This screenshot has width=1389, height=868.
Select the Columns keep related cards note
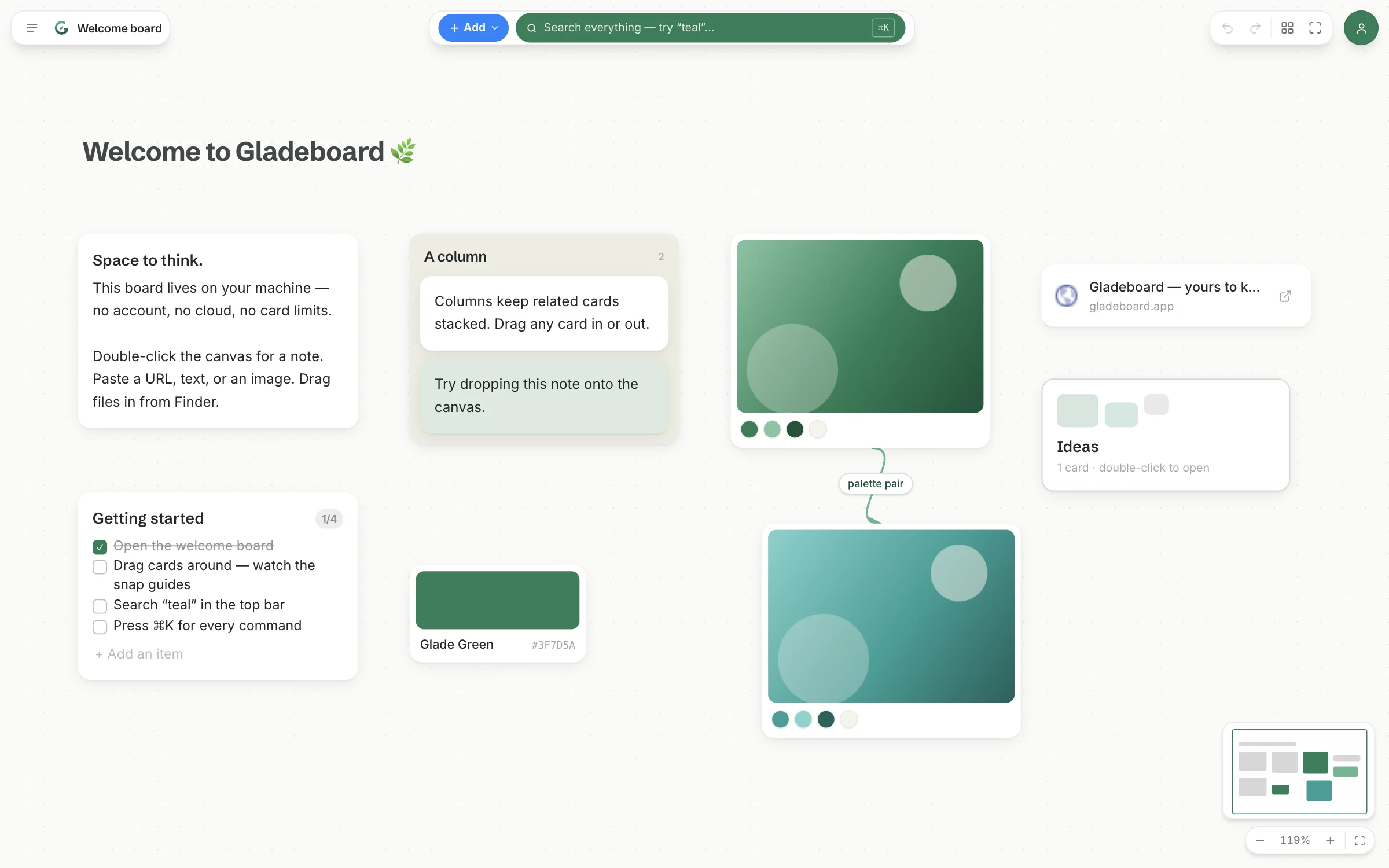click(544, 313)
